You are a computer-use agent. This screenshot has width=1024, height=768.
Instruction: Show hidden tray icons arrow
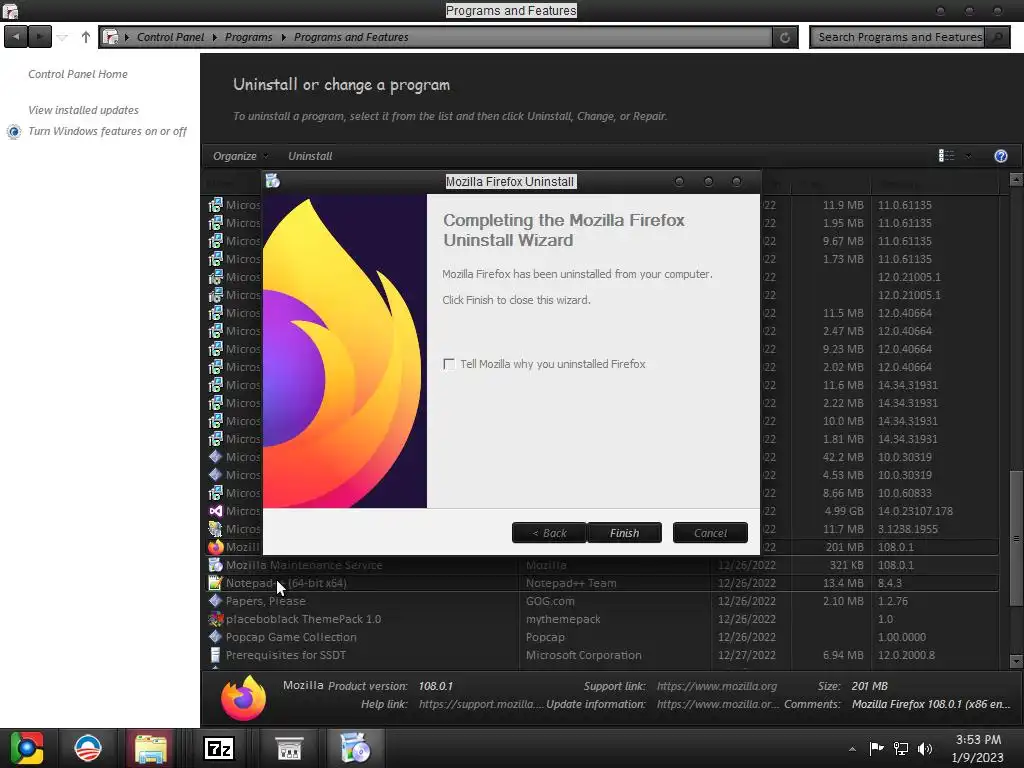tap(852, 749)
